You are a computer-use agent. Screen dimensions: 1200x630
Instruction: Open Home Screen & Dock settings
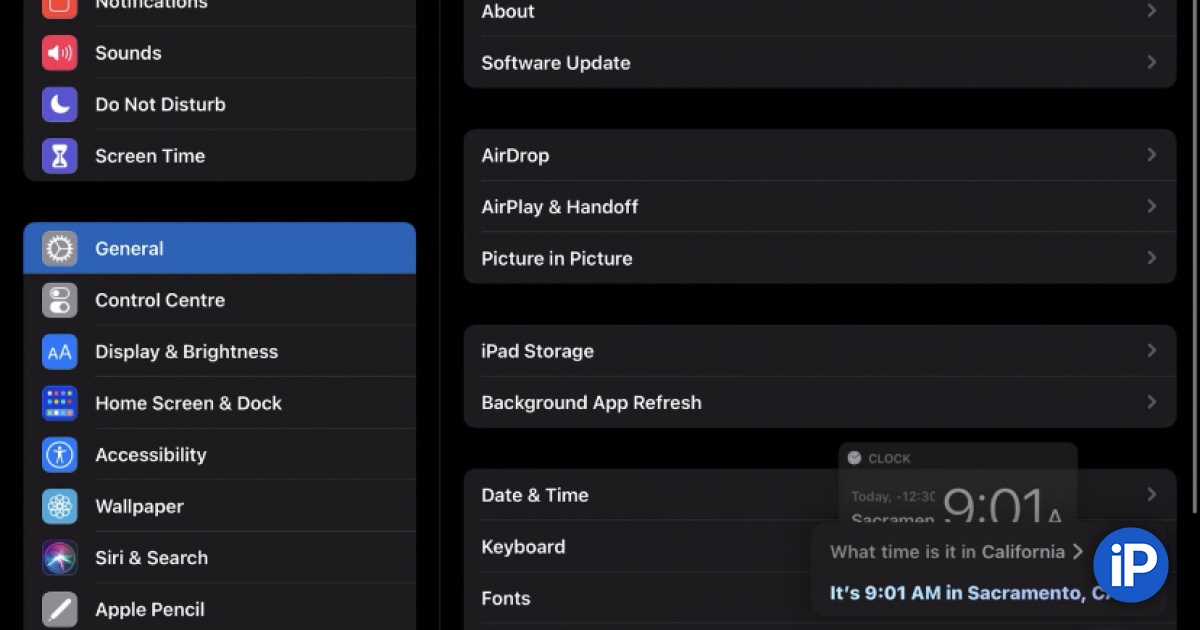(x=219, y=403)
